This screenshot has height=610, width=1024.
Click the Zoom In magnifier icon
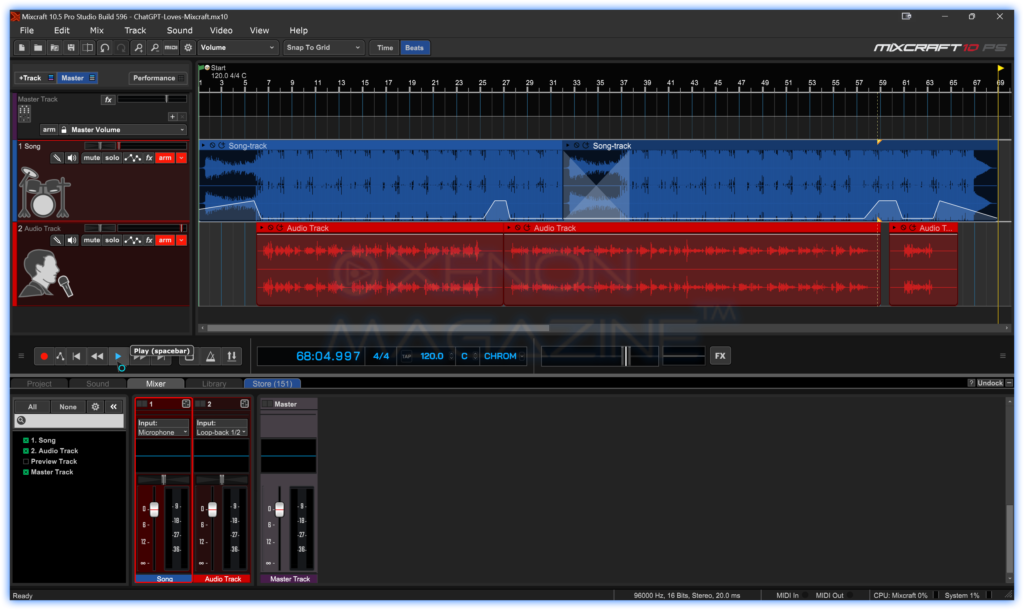point(138,48)
